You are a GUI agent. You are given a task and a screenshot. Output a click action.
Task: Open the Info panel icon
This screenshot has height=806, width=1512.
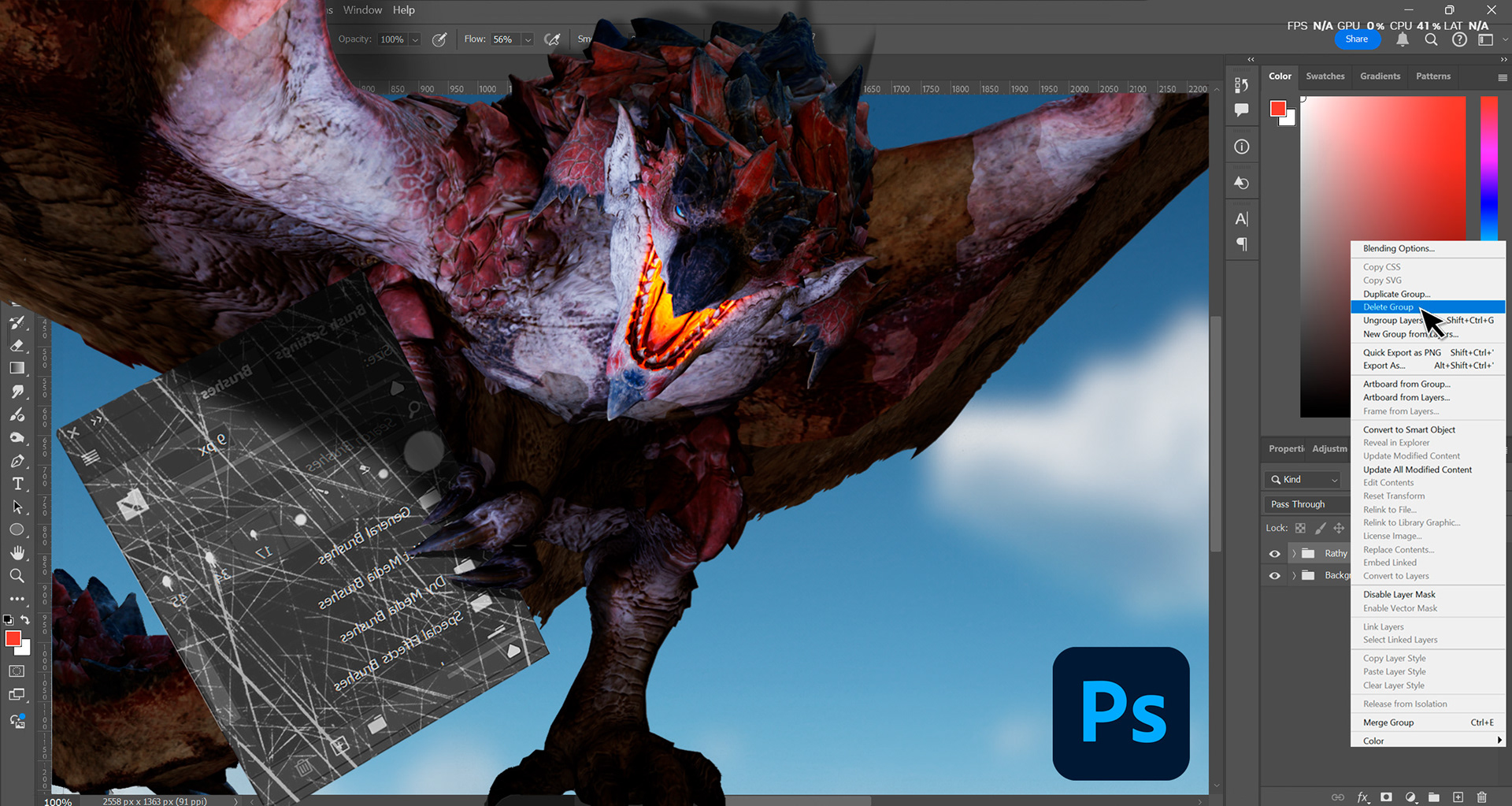coord(1242,147)
